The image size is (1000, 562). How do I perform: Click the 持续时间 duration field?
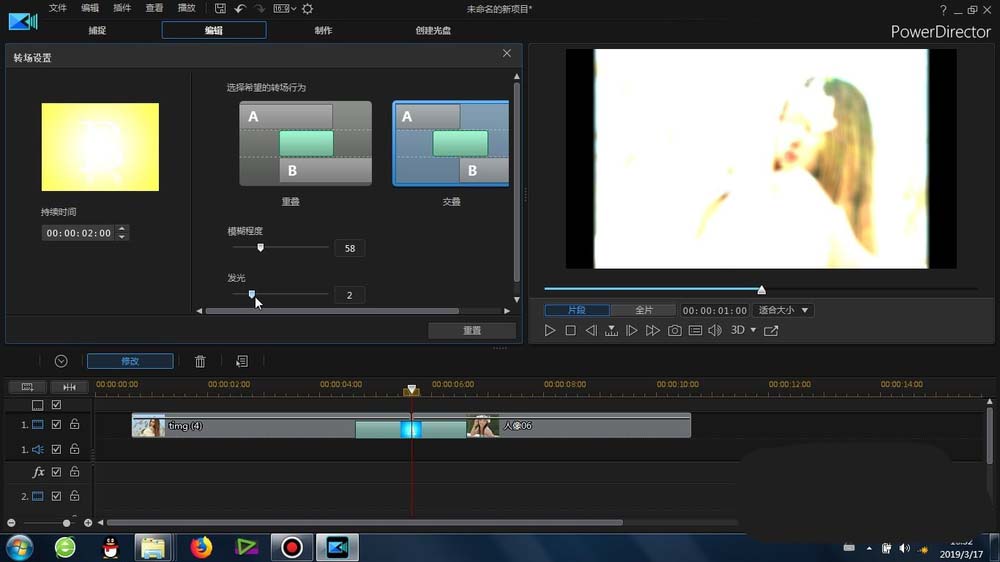78,233
